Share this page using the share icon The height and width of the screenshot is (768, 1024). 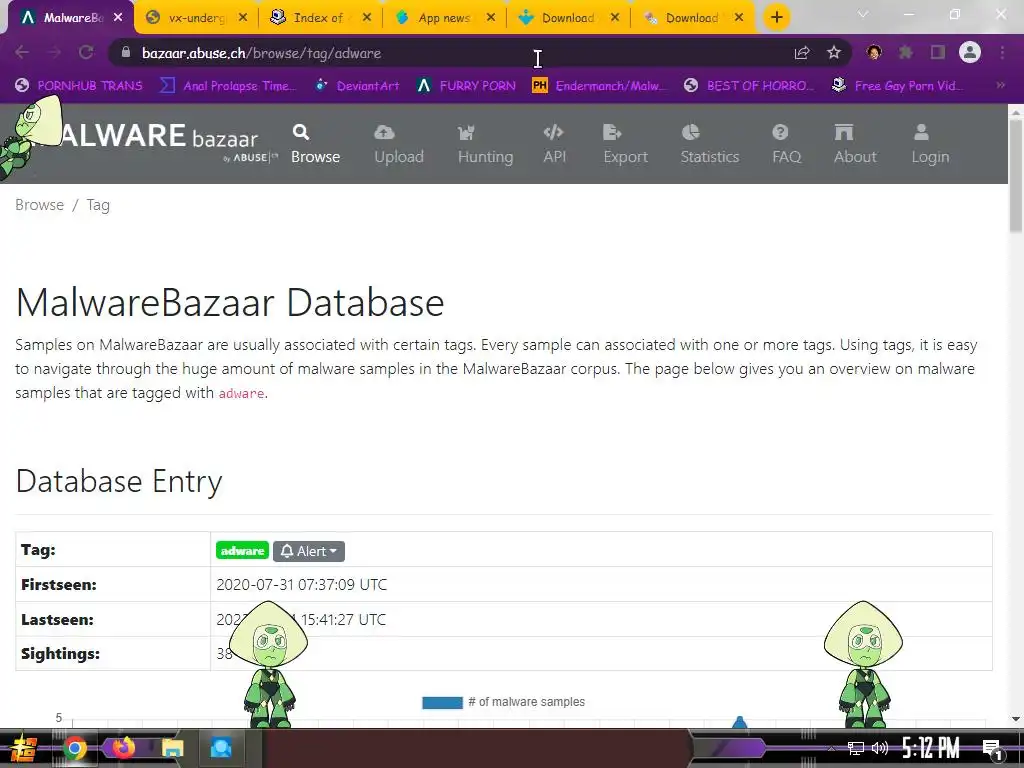[x=802, y=53]
